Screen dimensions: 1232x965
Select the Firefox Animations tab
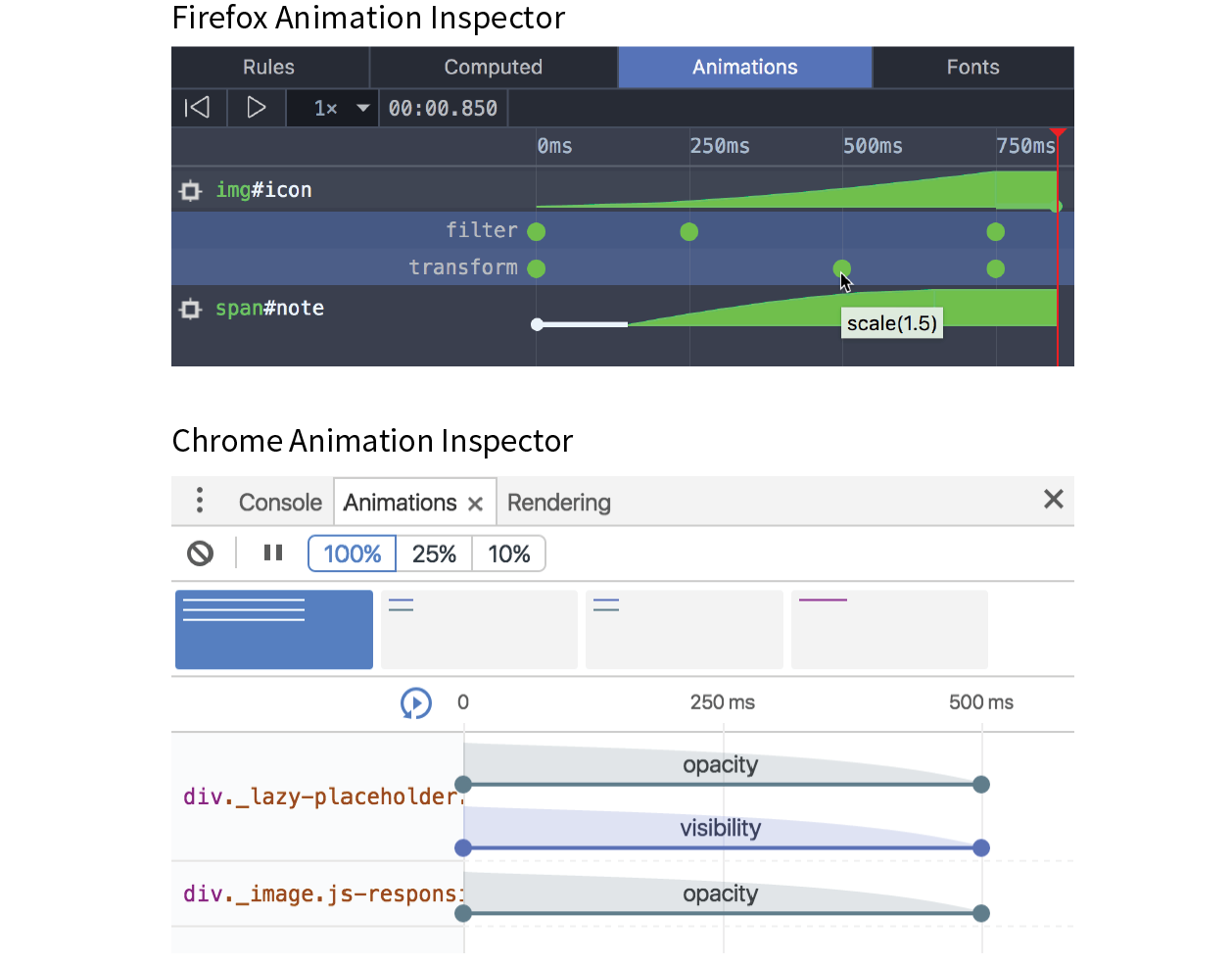click(x=745, y=68)
